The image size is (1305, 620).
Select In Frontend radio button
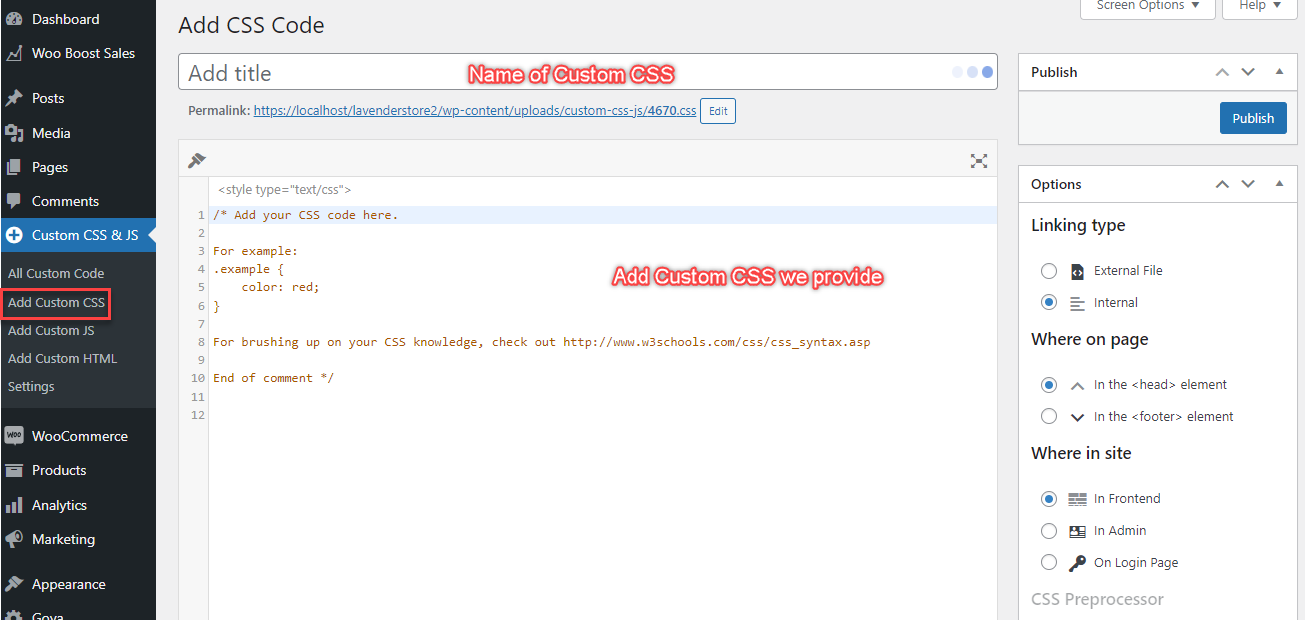point(1048,499)
